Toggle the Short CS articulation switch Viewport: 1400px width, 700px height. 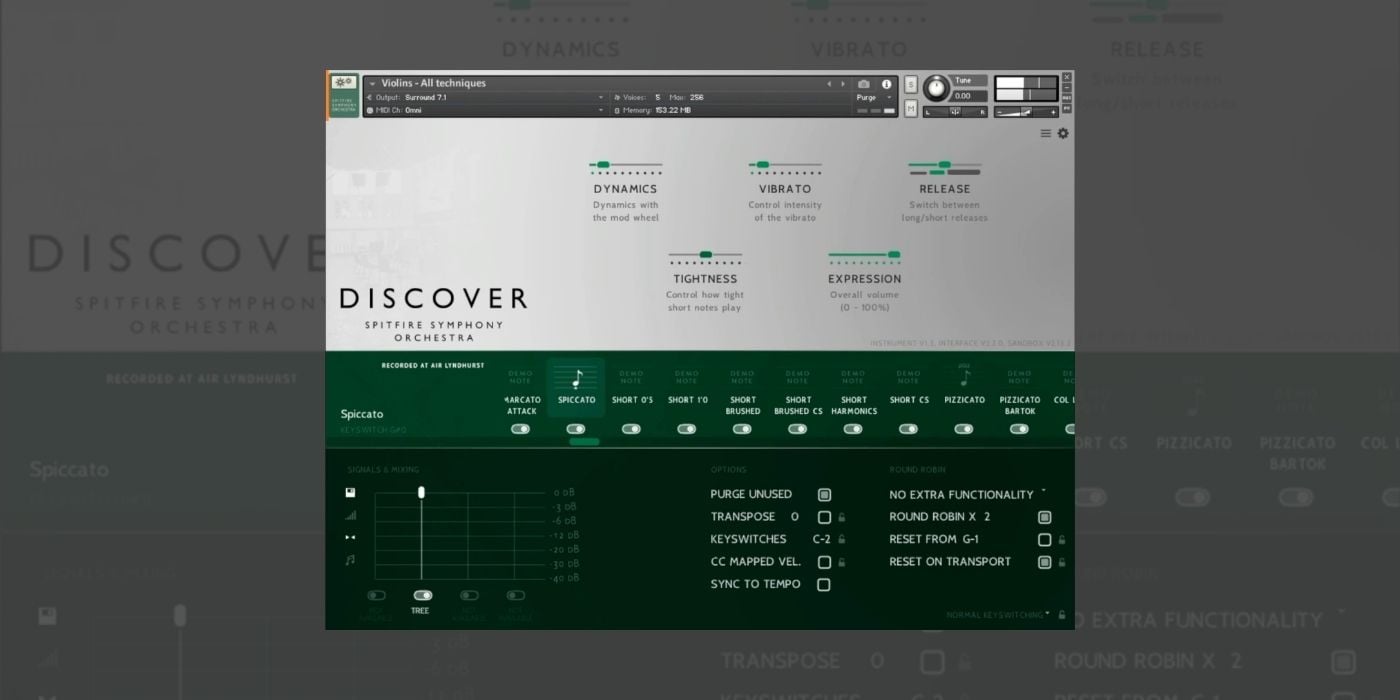pos(908,429)
